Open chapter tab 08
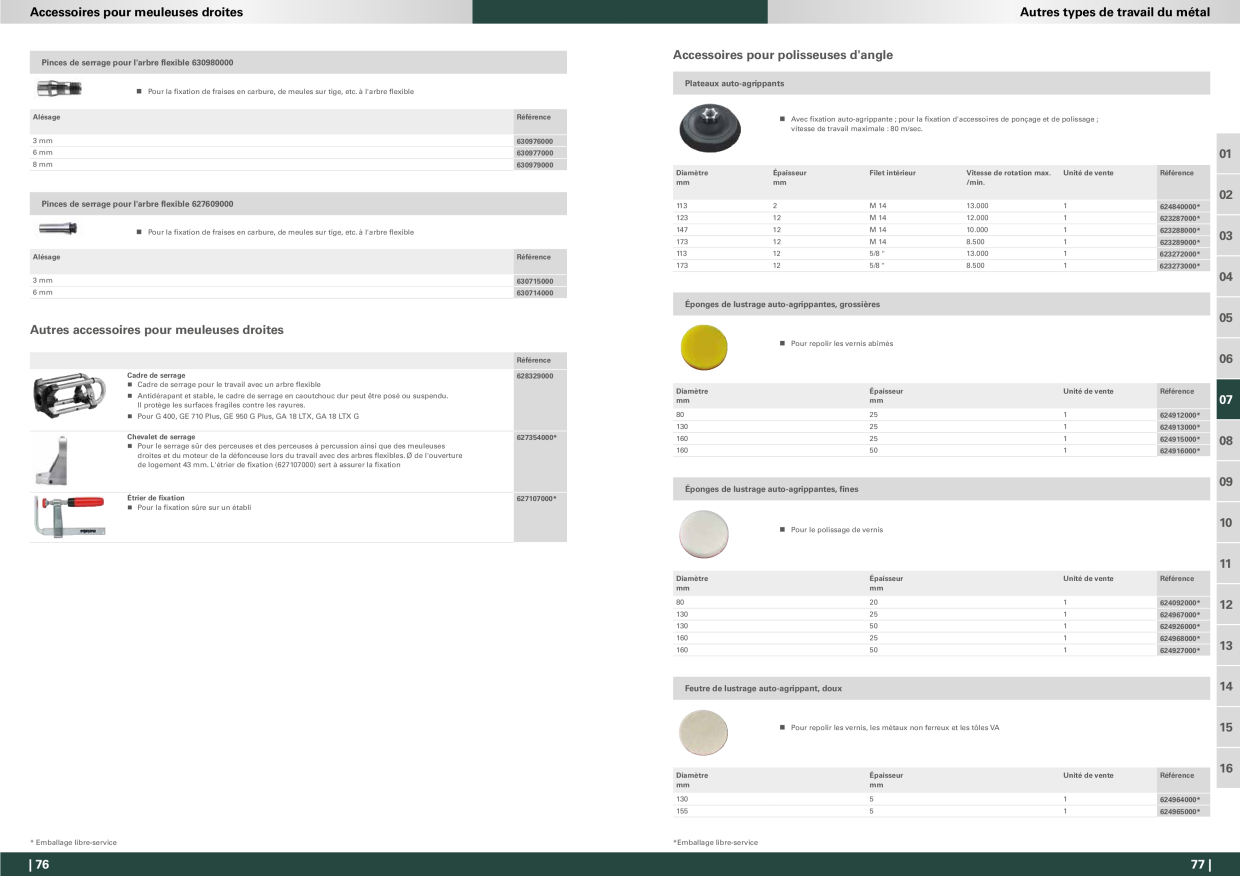 click(x=1226, y=441)
